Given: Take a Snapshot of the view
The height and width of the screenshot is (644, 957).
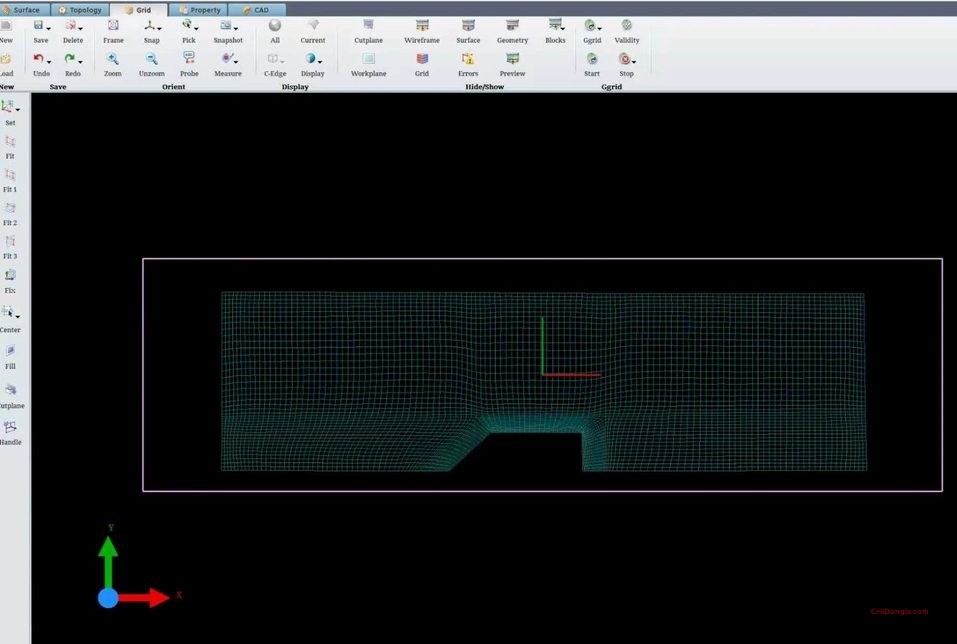Looking at the screenshot, I should 226,25.
